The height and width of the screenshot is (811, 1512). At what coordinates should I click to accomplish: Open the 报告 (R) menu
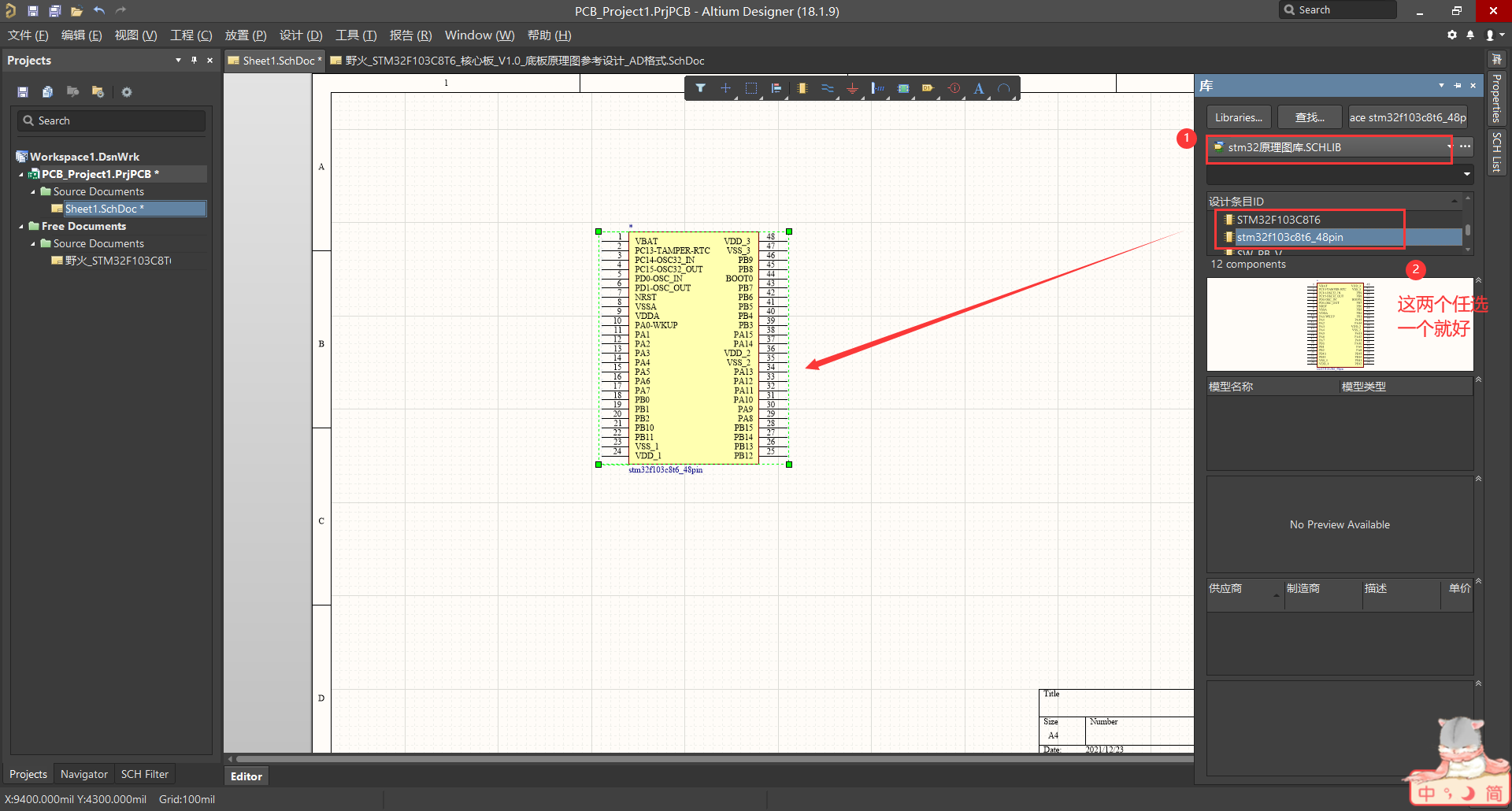point(410,35)
